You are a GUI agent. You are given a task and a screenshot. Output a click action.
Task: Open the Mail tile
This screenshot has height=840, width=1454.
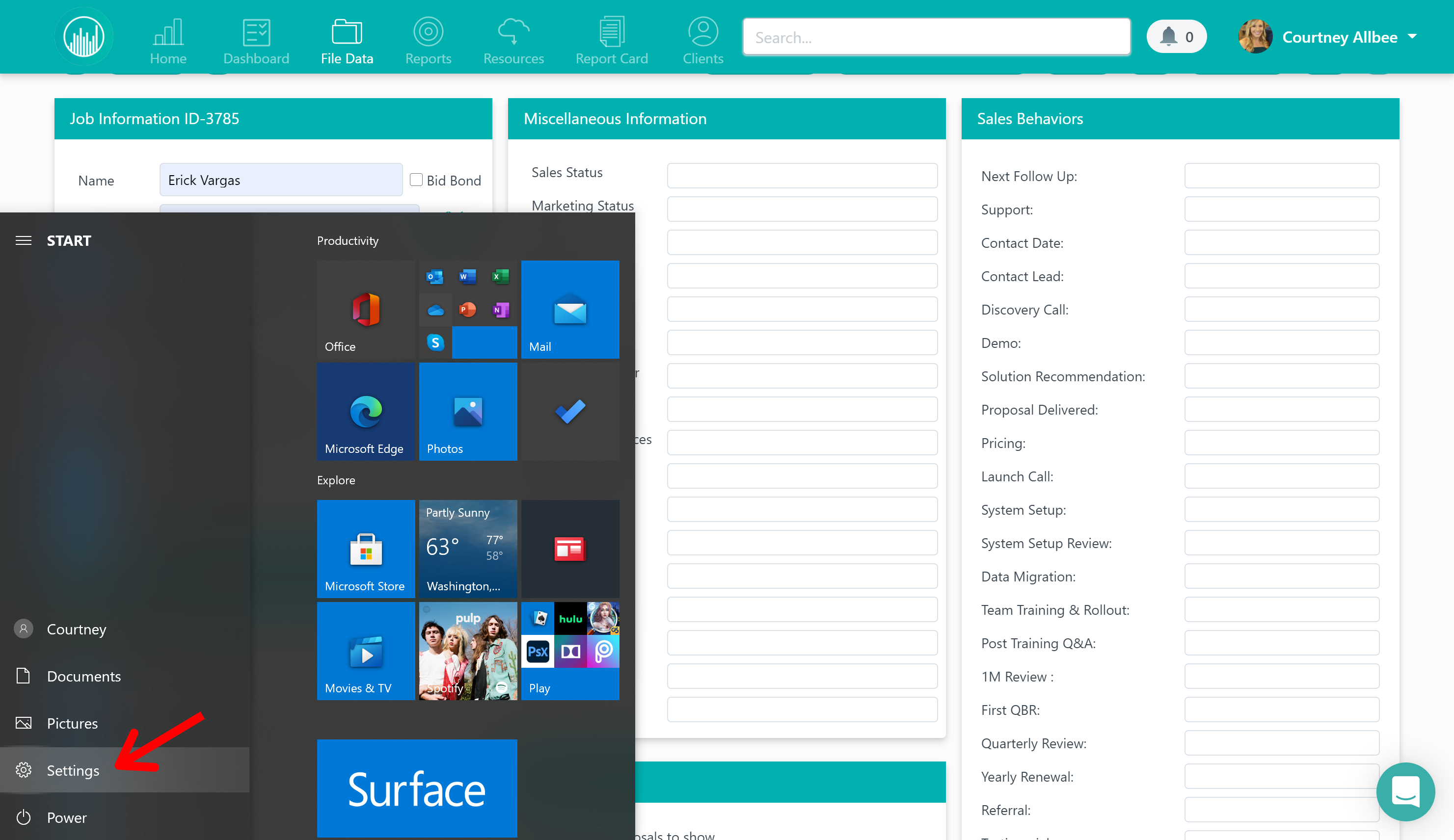coord(570,310)
